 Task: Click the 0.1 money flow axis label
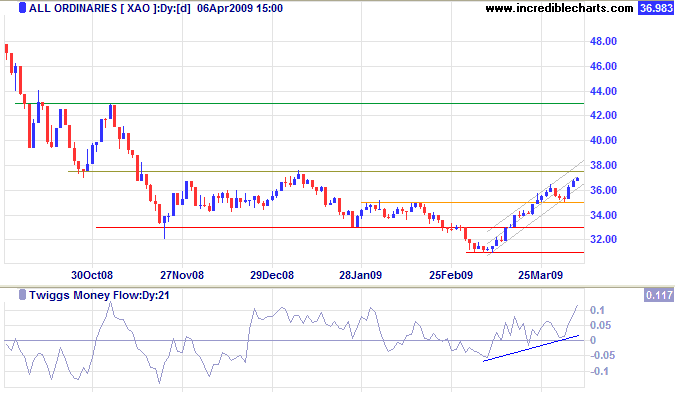(597, 310)
